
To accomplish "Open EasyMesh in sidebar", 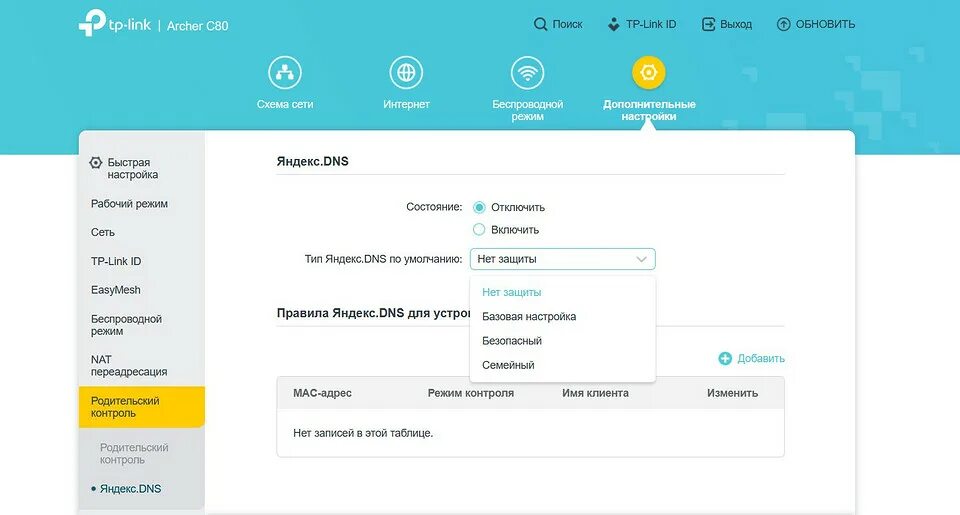I will click(116, 290).
